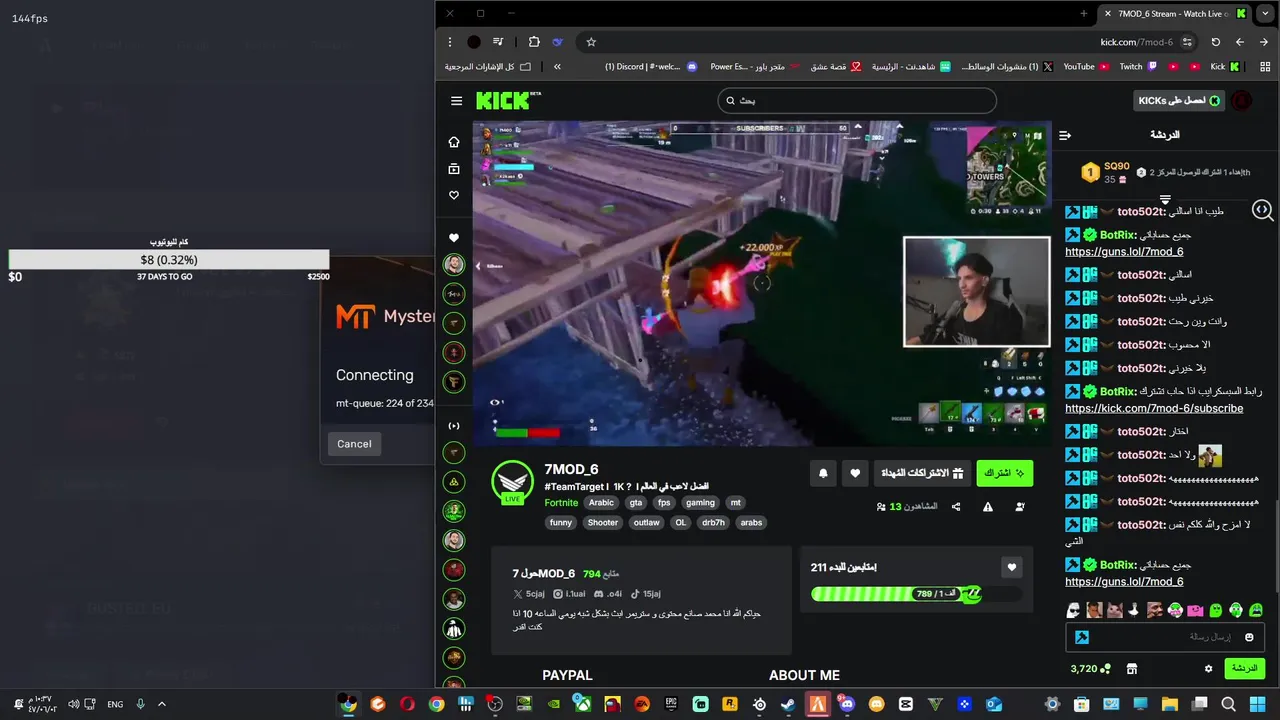This screenshot has height=720, width=1280.
Task: Open Epic Games launcher in taskbar
Action: tap(672, 704)
